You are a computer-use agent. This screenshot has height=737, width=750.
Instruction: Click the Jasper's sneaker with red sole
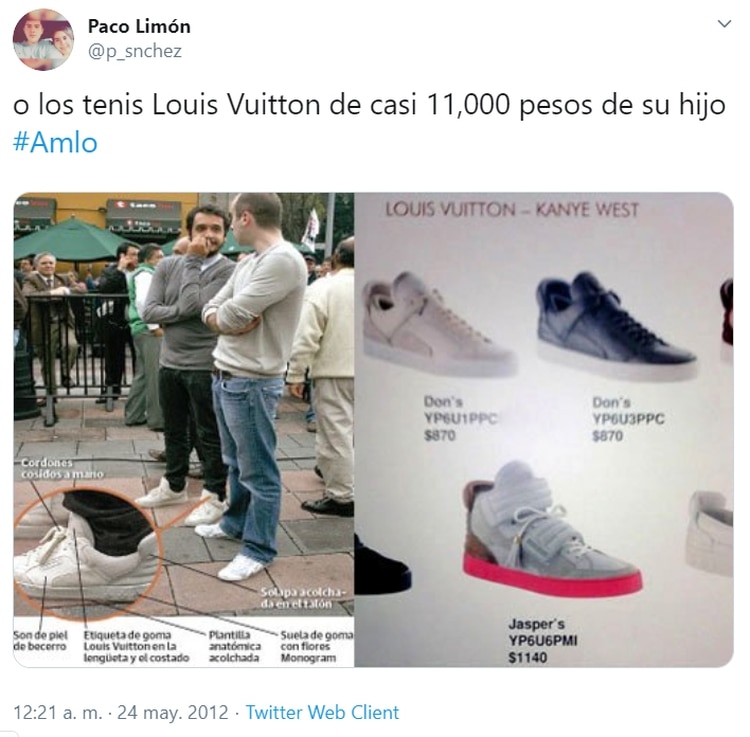551,531
